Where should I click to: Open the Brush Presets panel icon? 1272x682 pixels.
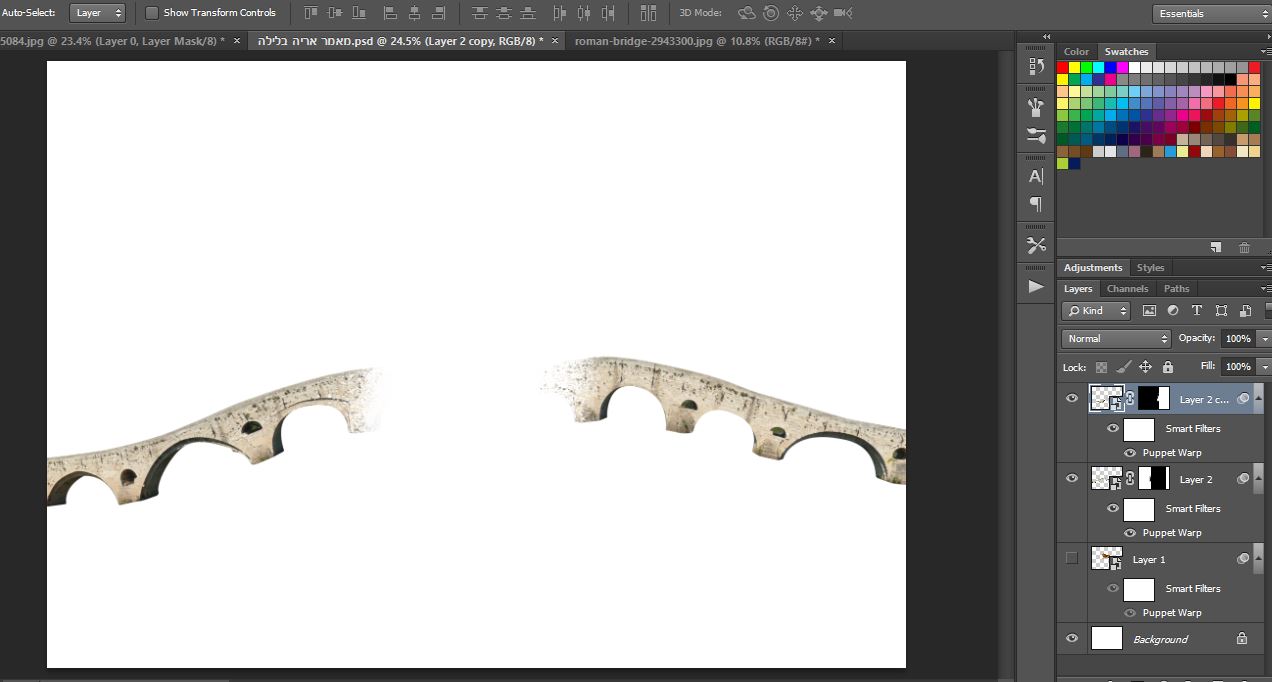pos(1036,107)
